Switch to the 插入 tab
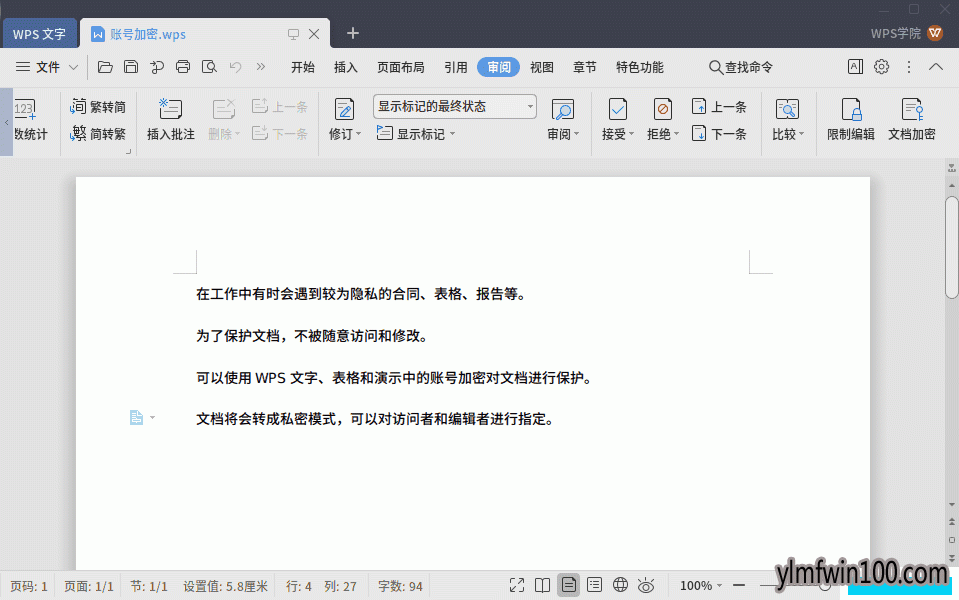 346,67
